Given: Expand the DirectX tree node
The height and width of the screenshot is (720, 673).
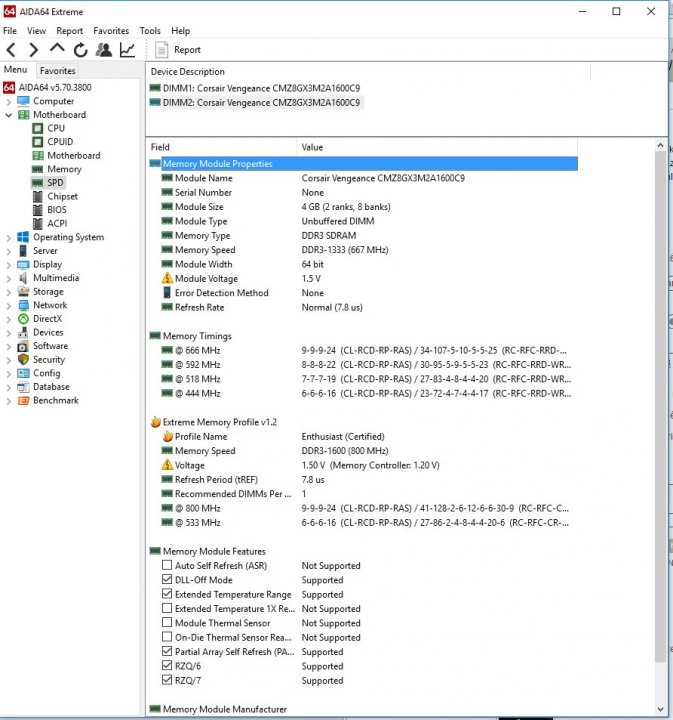Looking at the screenshot, I should 8,319.
